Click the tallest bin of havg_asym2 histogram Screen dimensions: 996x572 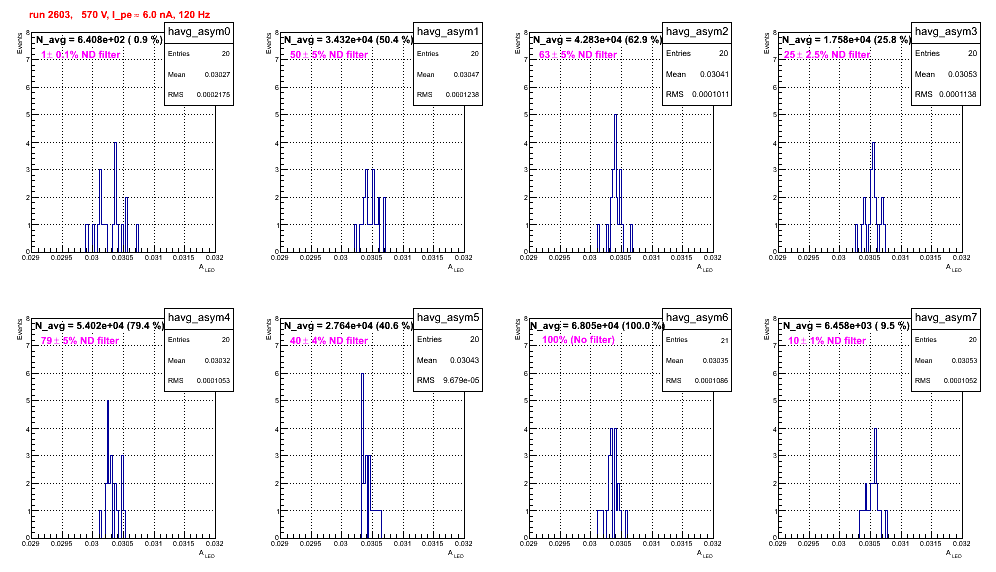616,183
